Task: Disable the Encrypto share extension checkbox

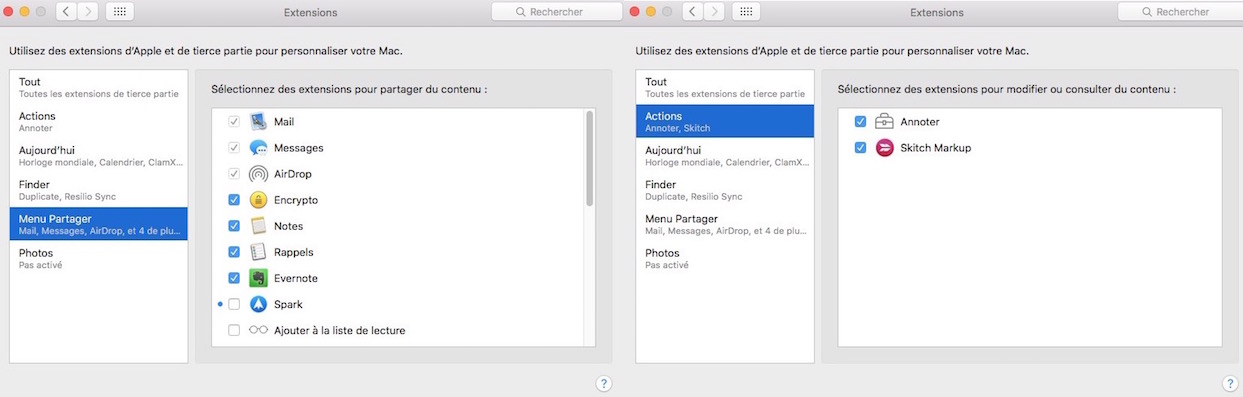Action: coord(234,200)
